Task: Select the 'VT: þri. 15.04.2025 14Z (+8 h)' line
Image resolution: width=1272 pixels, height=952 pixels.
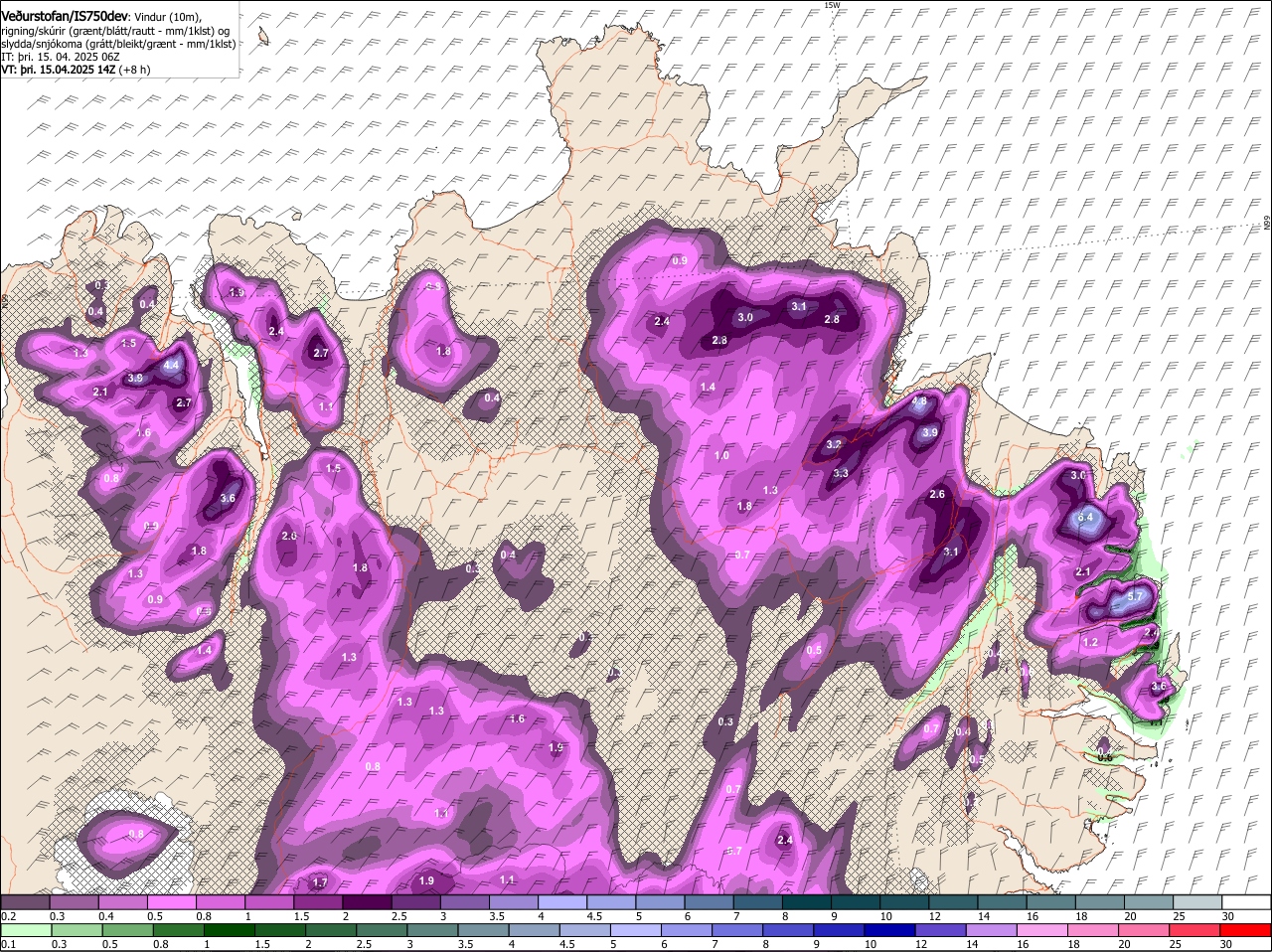Action: [x=76, y=70]
